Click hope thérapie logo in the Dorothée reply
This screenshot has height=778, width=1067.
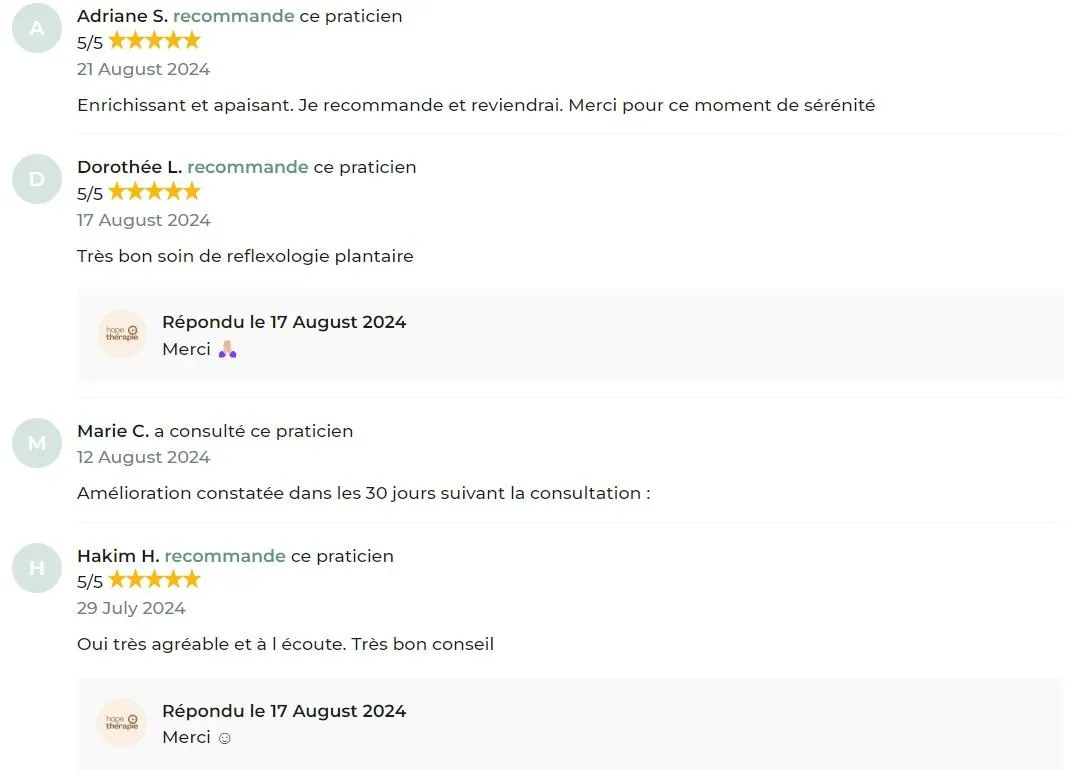pos(122,334)
